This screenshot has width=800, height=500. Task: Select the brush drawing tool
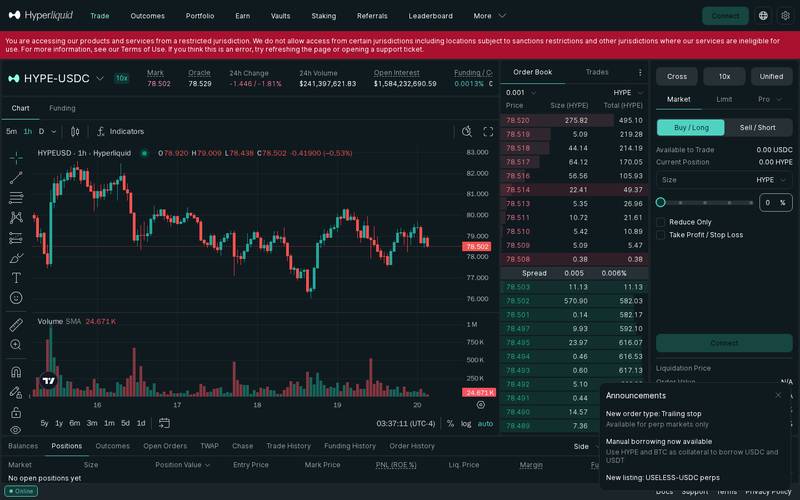click(x=16, y=258)
